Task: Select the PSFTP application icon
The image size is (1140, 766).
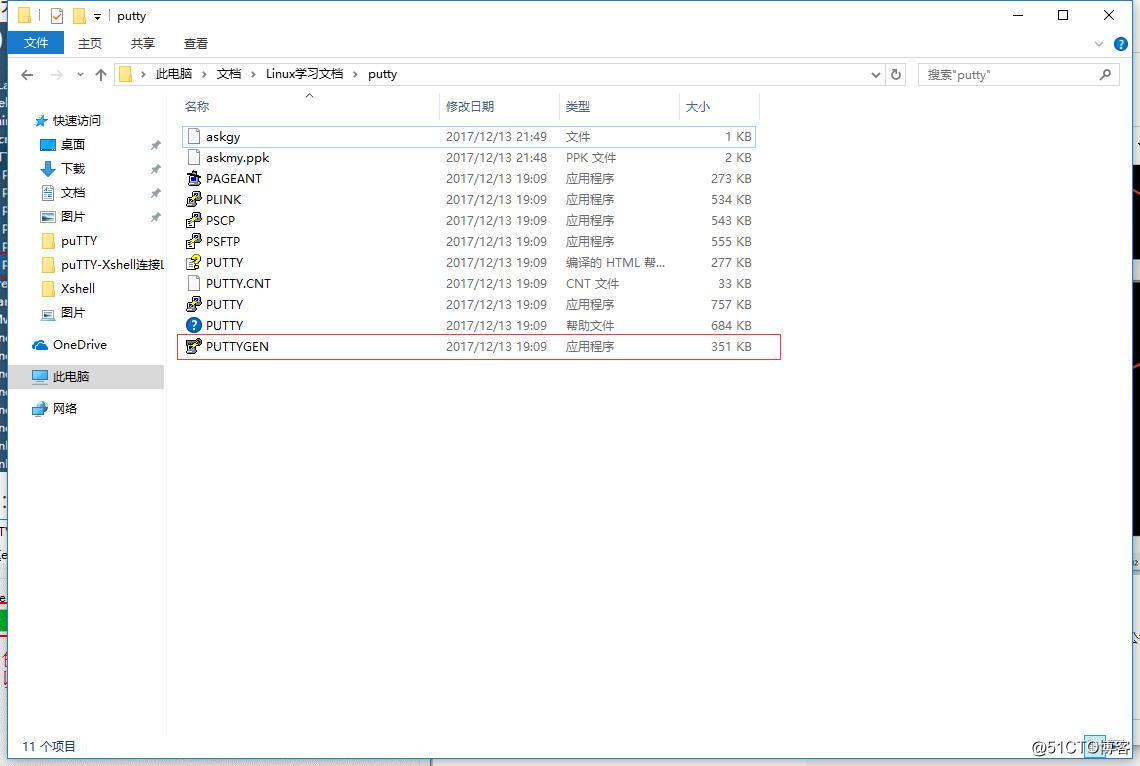Action: [x=193, y=242]
